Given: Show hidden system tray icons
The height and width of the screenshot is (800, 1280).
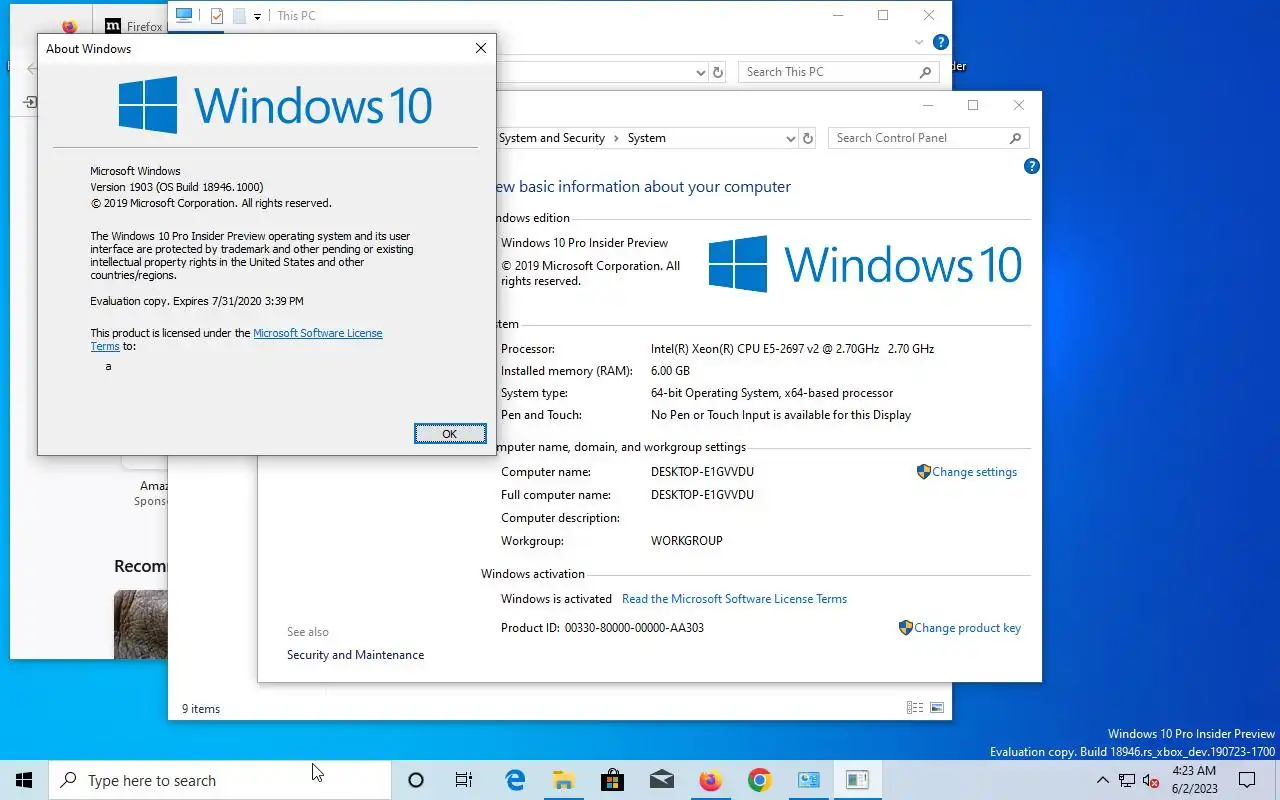Looking at the screenshot, I should click(1103, 780).
